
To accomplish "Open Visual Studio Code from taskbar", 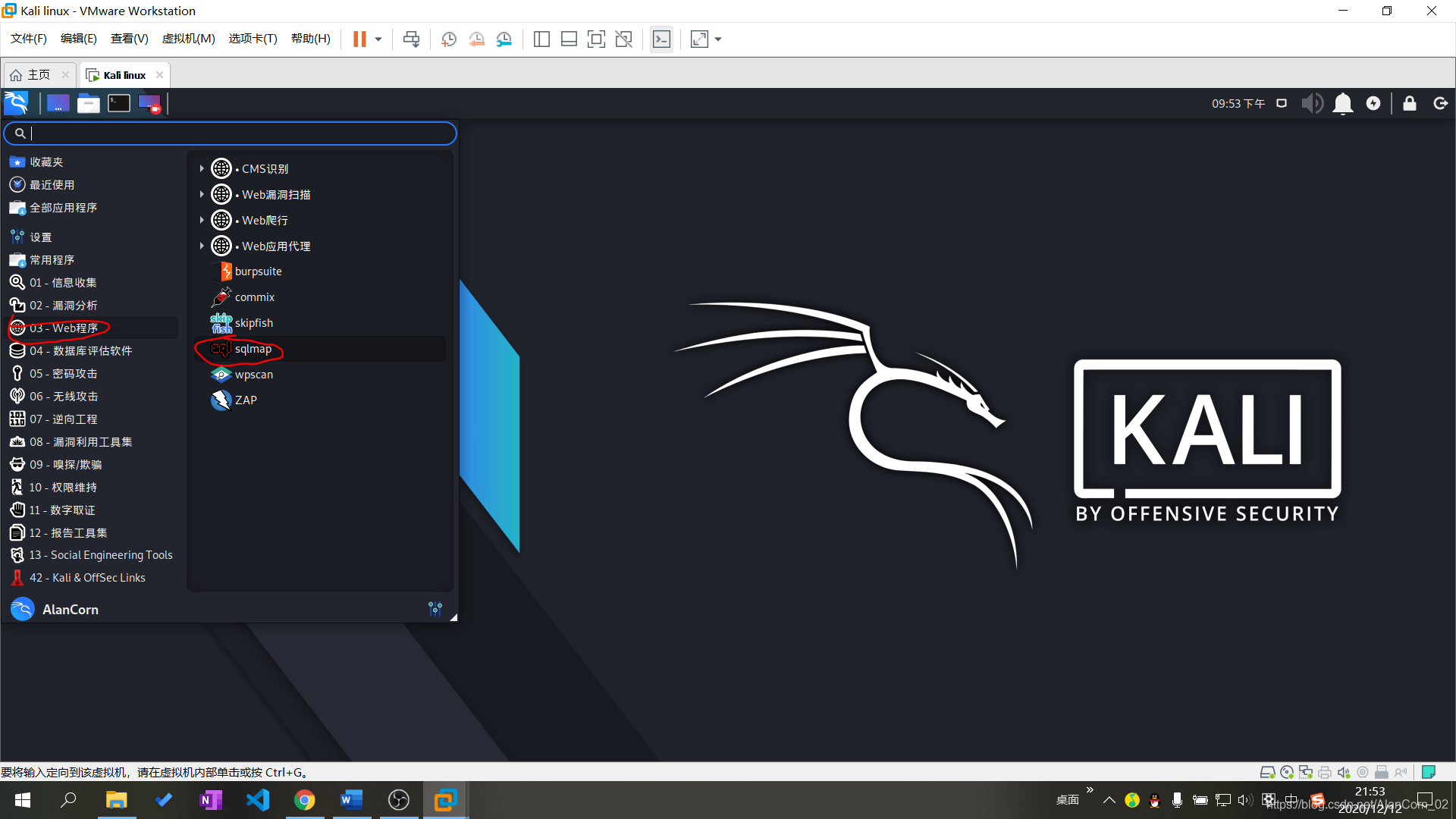I will 257,800.
